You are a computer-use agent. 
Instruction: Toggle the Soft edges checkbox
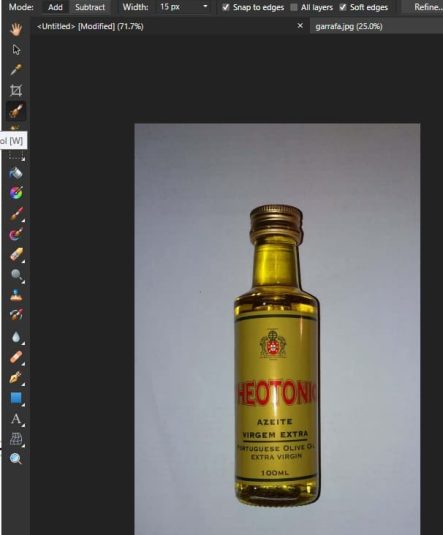tap(343, 7)
